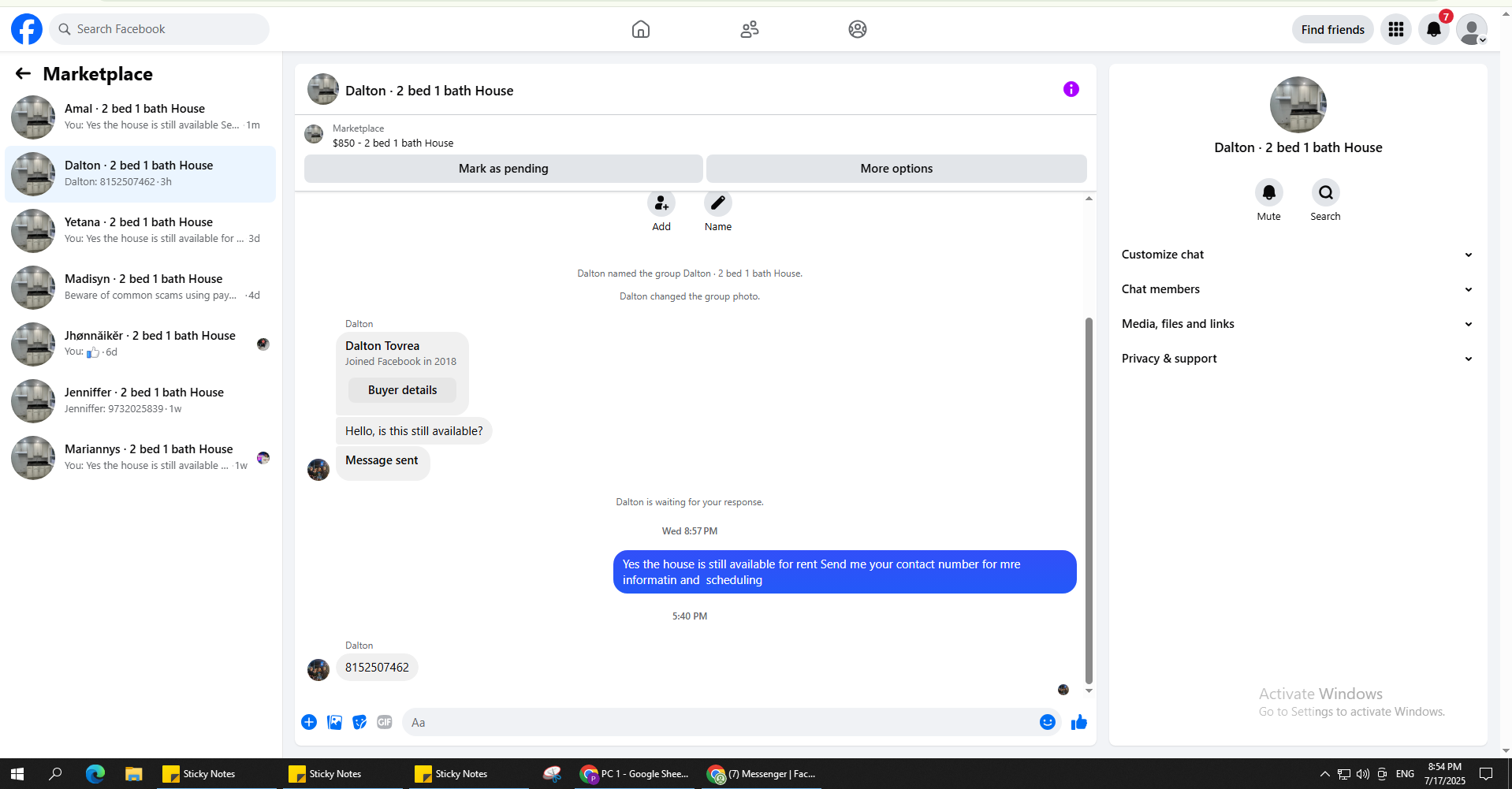The image size is (1512, 789).
Task: Click the Search Facebook field
Action: (159, 29)
